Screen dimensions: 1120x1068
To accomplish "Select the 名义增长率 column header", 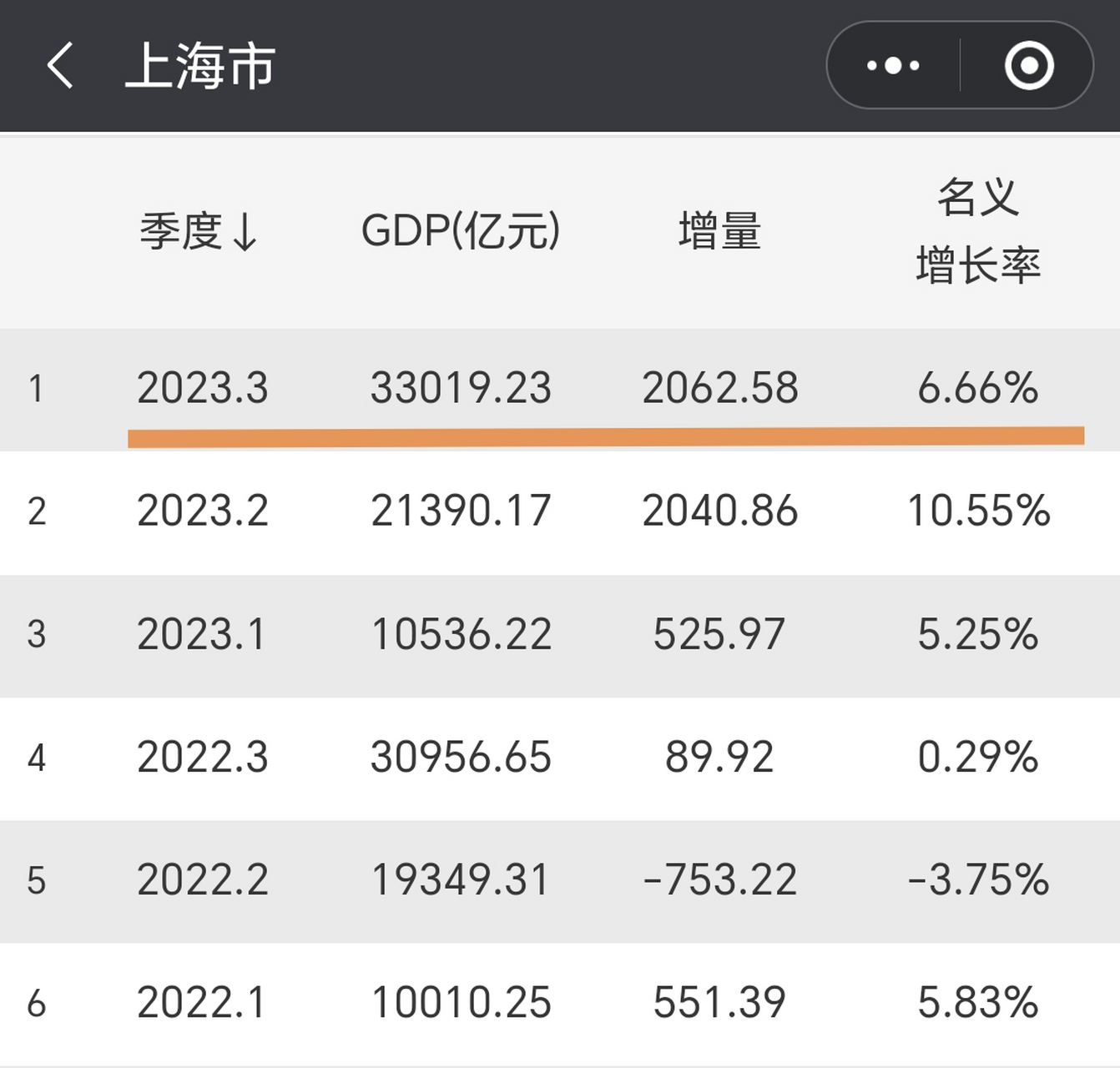I will [x=978, y=231].
